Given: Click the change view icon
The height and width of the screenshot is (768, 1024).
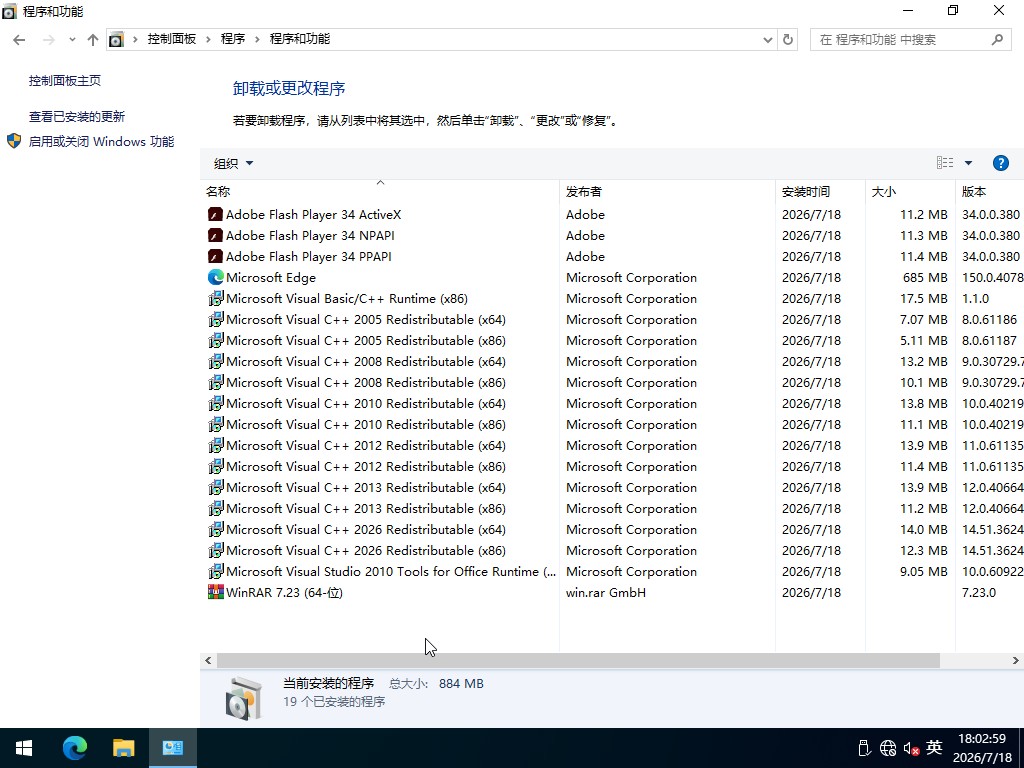Looking at the screenshot, I should [x=945, y=163].
